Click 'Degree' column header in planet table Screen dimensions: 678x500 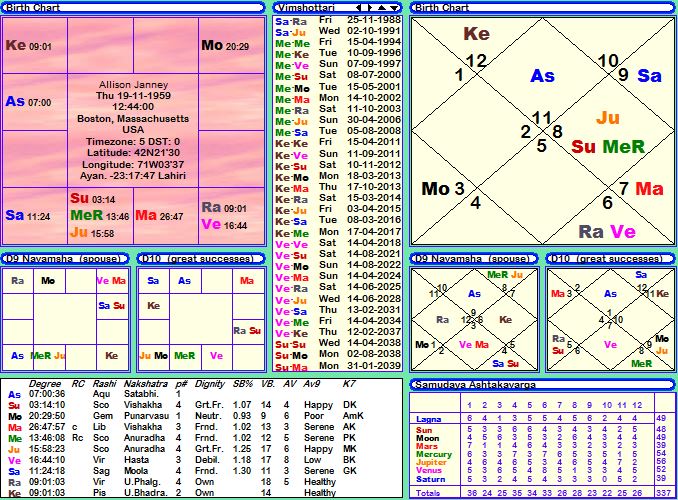coord(44,384)
